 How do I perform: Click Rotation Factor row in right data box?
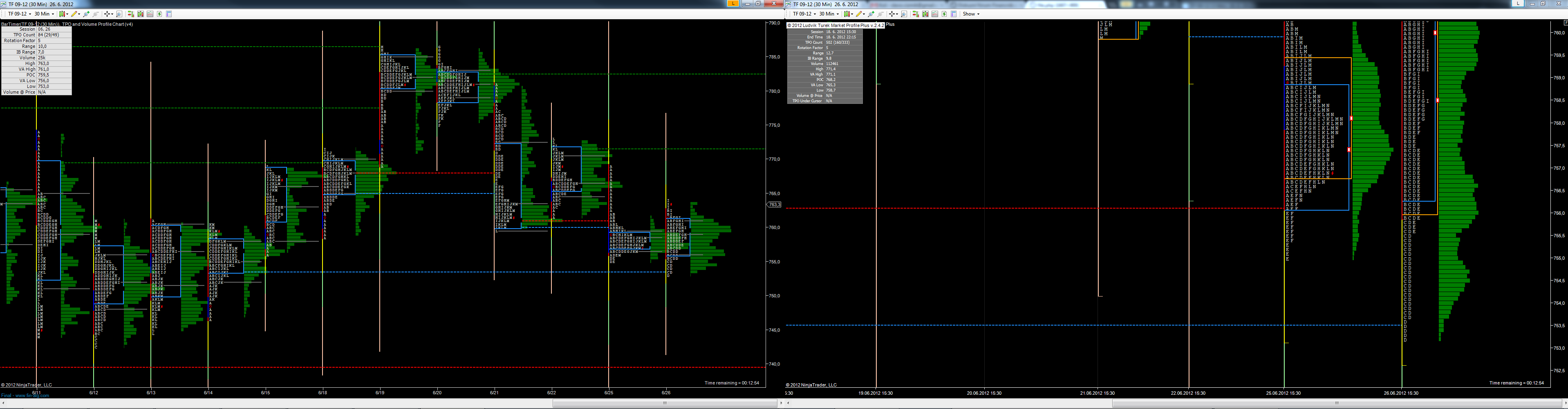[x=825, y=47]
